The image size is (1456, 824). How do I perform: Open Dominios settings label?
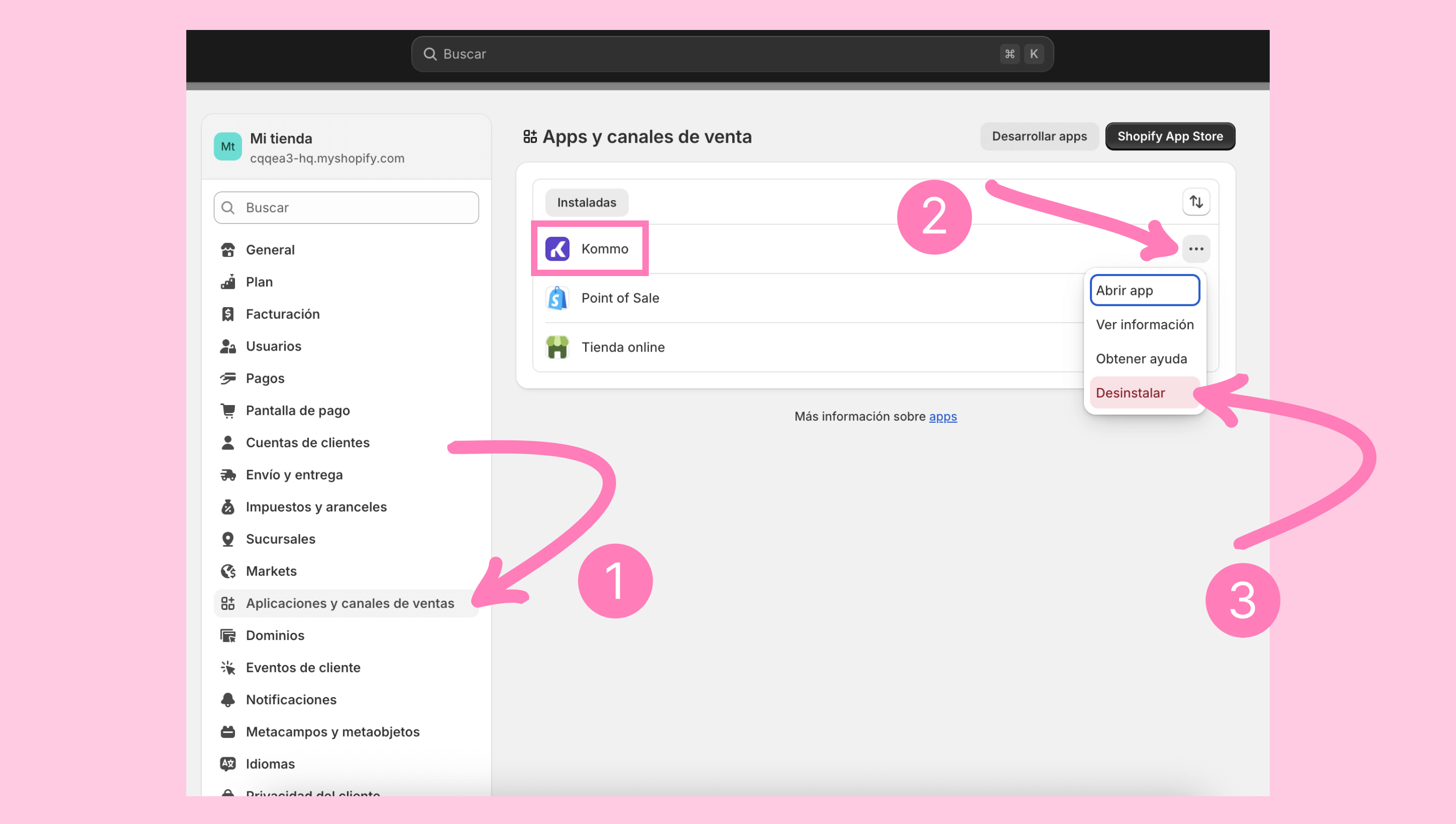(275, 636)
